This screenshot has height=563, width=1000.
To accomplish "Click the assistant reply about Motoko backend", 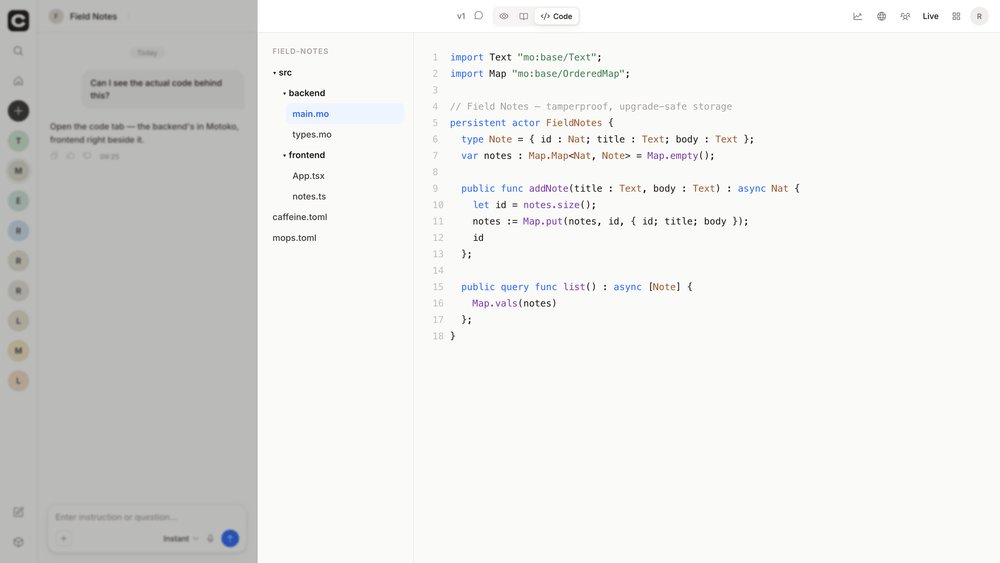I will pos(144,133).
